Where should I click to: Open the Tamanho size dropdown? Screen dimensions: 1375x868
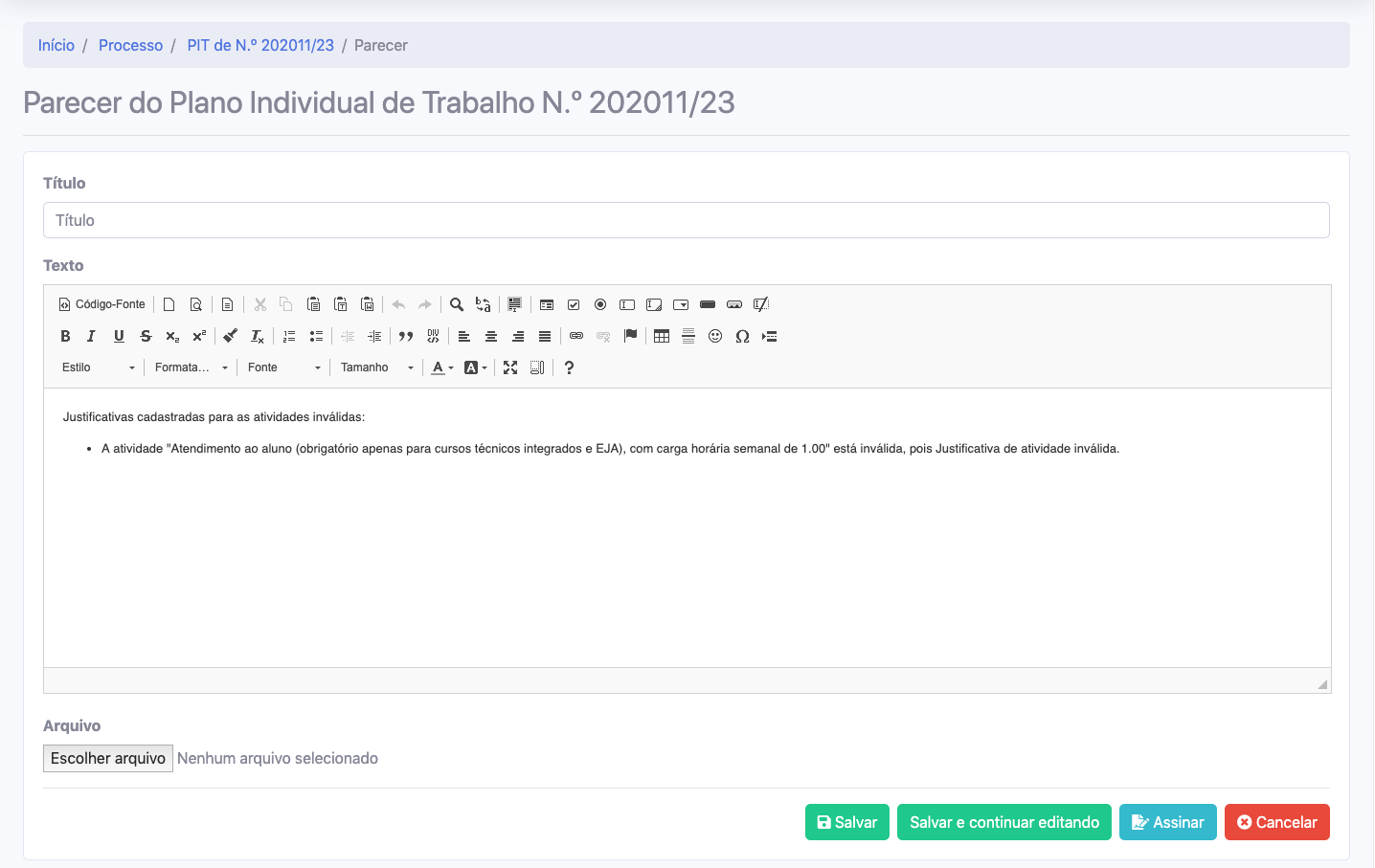pyautogui.click(x=376, y=367)
